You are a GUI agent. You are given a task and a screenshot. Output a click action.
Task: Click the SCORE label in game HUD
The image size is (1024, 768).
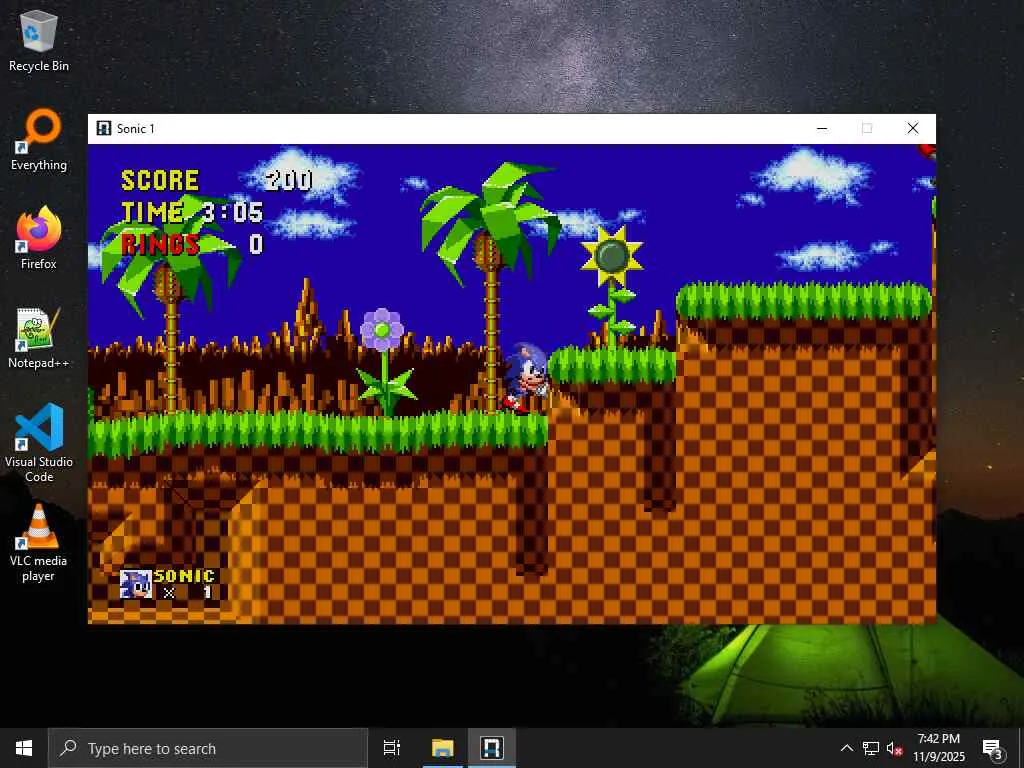tap(160, 180)
